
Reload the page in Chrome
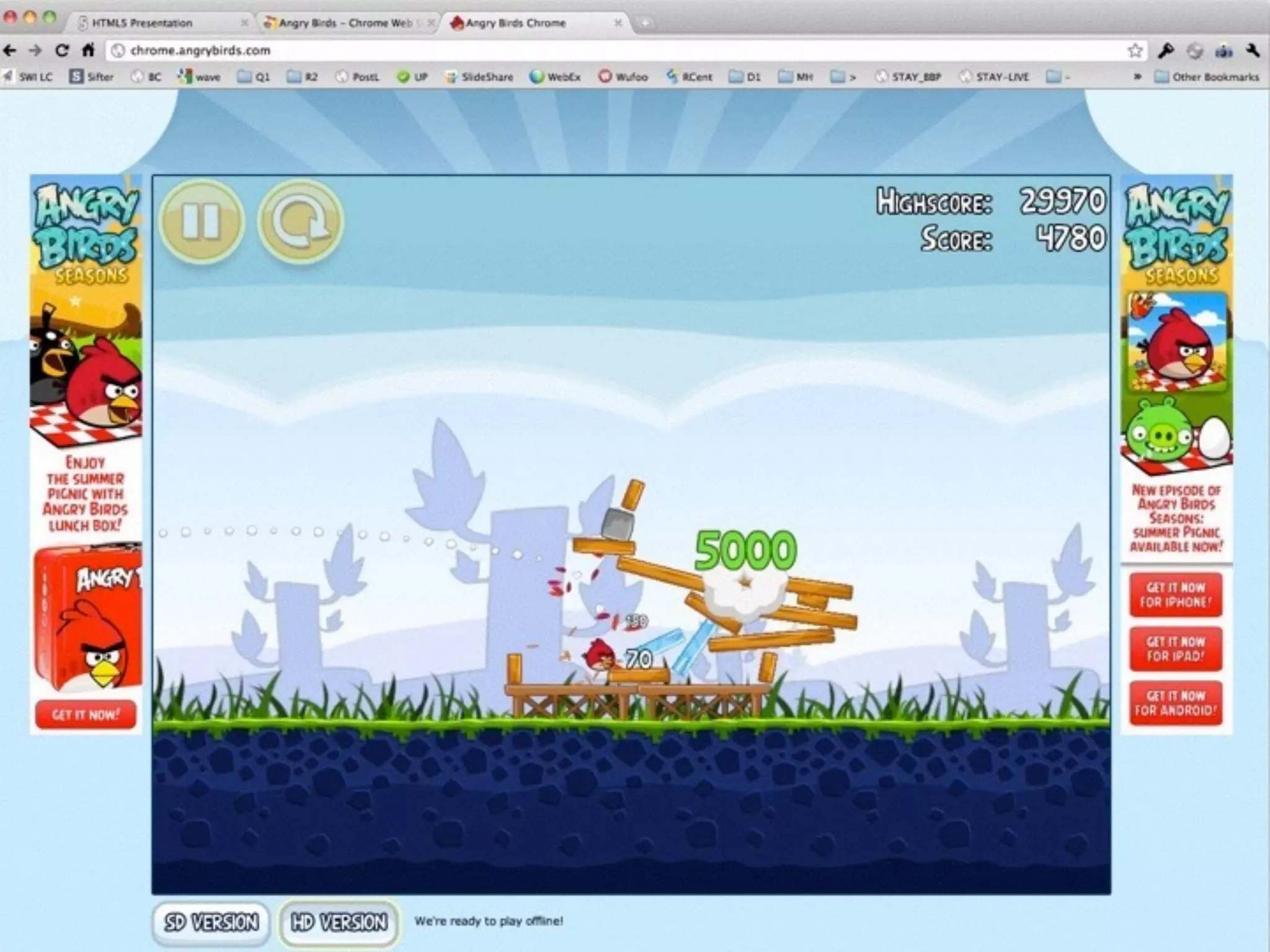(x=61, y=50)
